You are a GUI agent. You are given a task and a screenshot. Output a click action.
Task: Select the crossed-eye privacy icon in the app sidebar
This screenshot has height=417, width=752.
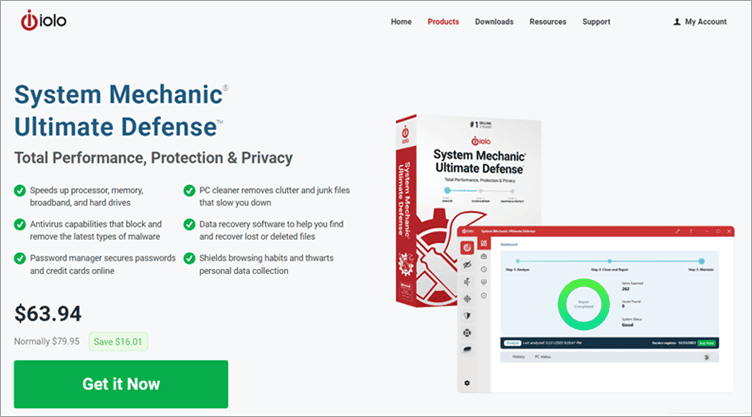point(467,265)
